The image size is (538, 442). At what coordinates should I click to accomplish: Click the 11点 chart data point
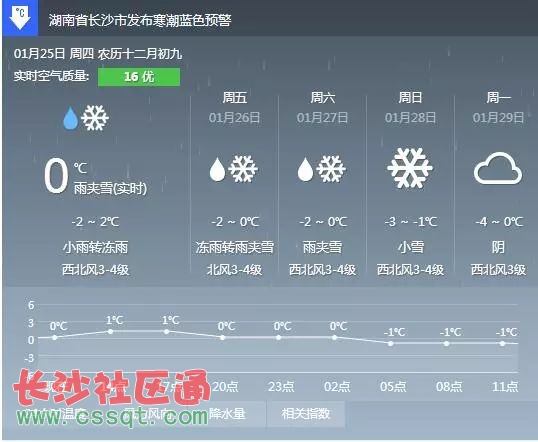coord(502,343)
